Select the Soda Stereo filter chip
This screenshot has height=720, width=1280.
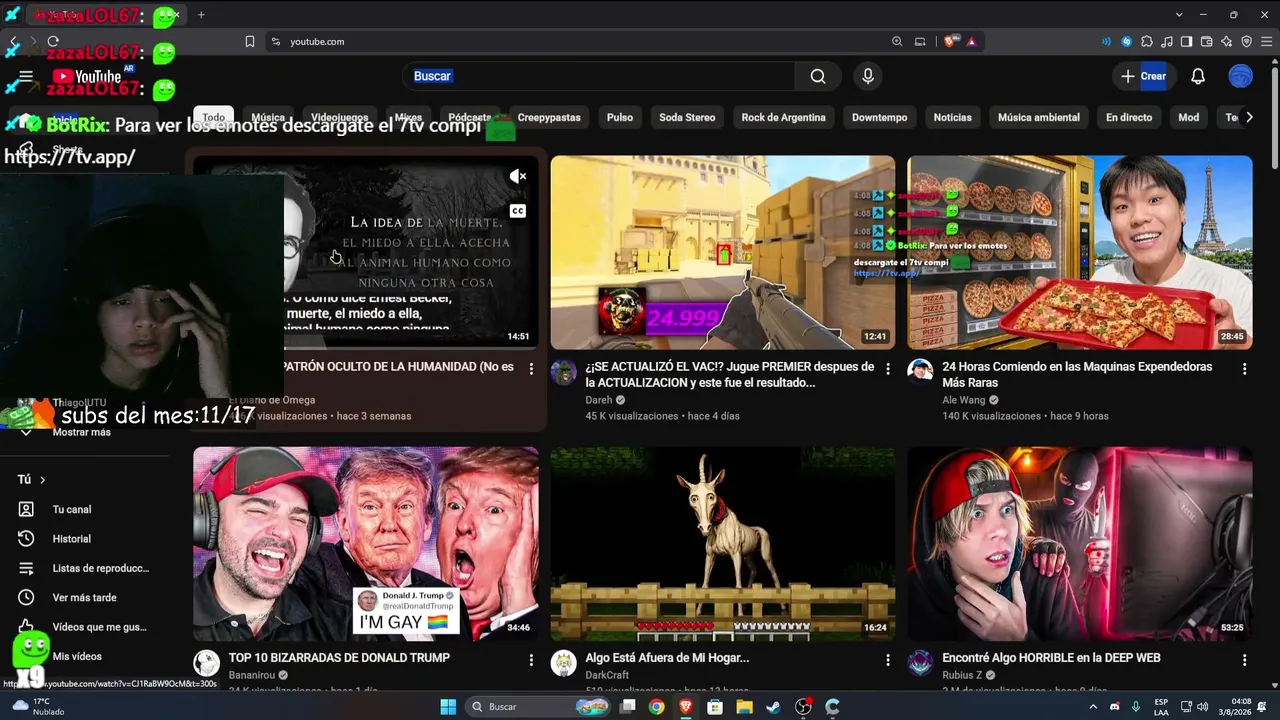point(687,117)
